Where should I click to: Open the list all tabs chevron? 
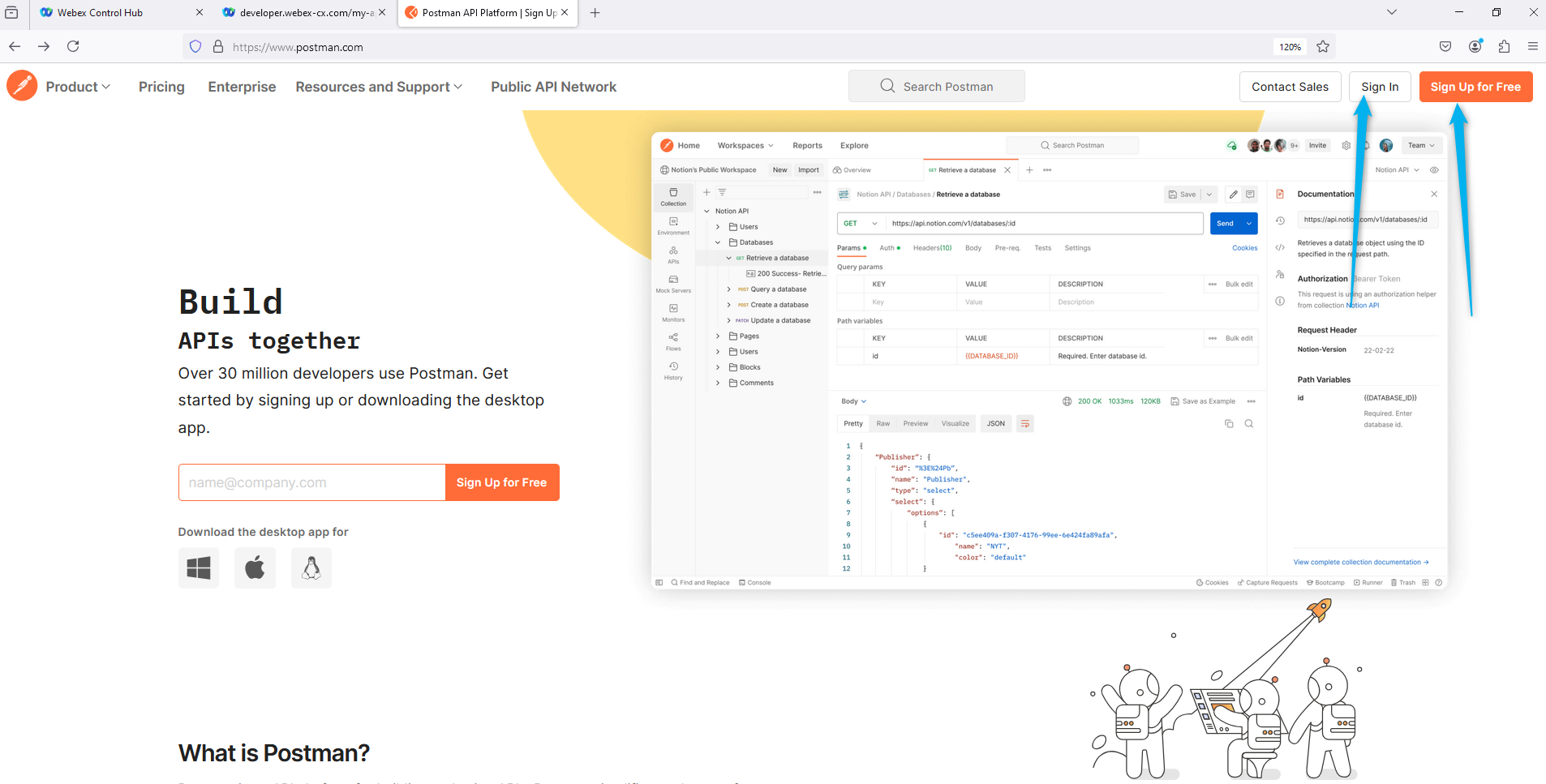[1392, 12]
